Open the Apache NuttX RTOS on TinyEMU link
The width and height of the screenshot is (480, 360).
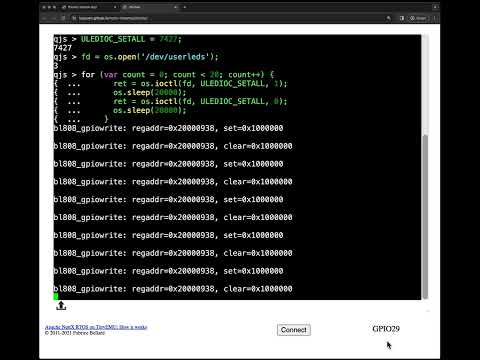(96, 327)
